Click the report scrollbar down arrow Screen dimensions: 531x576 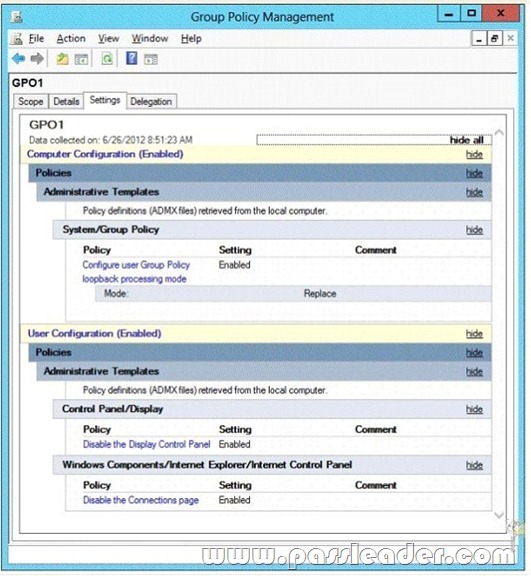(499, 515)
